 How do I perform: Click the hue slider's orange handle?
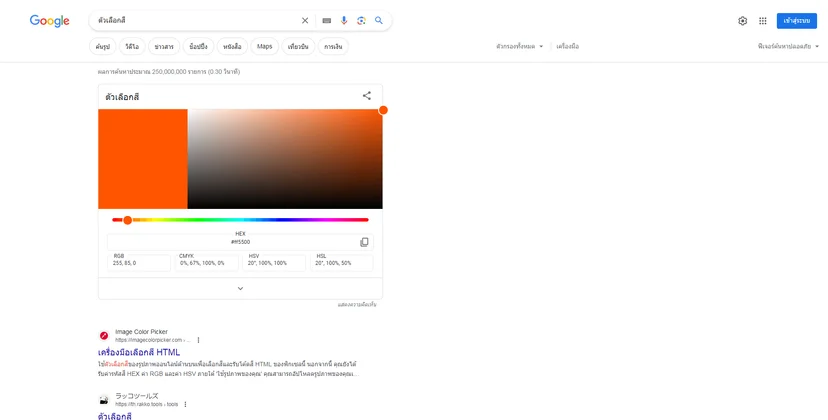click(127, 220)
